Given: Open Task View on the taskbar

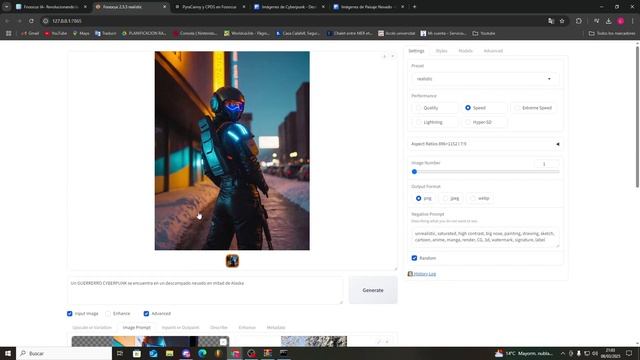Looking at the screenshot, I should click(x=120, y=353).
